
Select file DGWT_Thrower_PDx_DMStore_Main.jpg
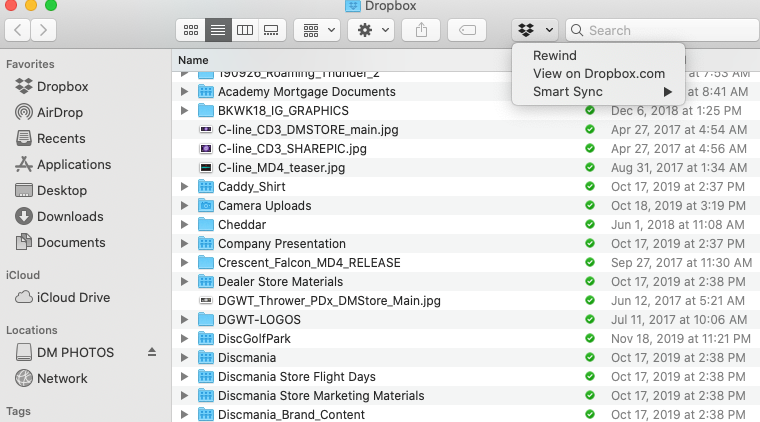click(x=329, y=300)
